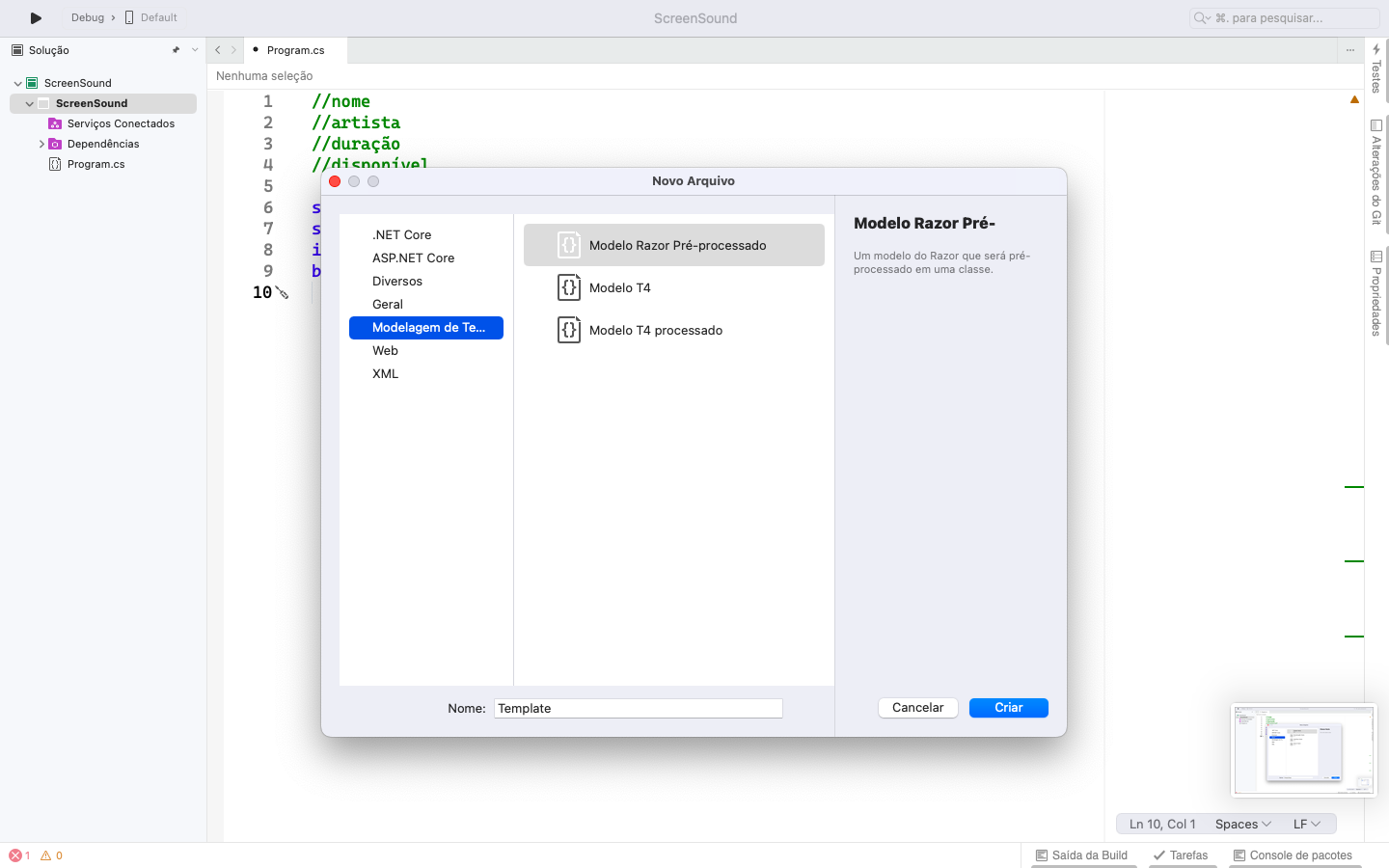Open the Tarefas panel
Viewport: 1389px width, 868px height.
pos(1181,855)
